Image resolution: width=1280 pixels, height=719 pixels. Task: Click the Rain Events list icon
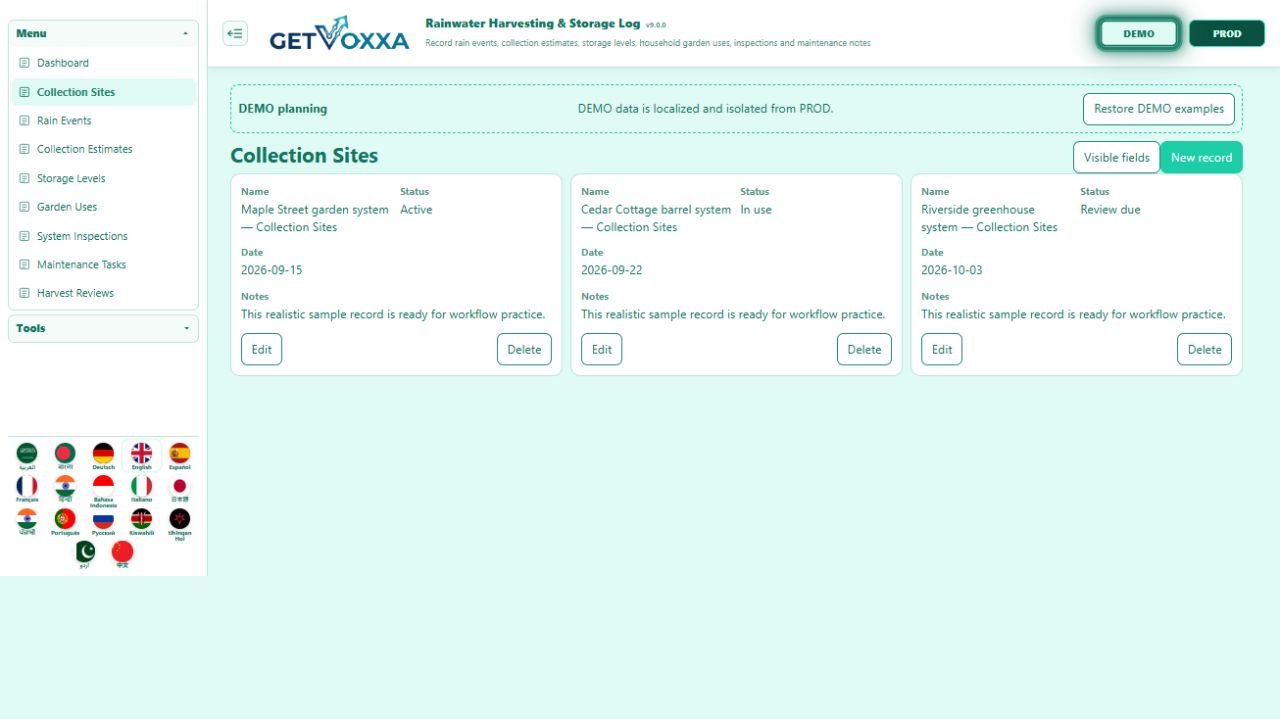pos(24,121)
